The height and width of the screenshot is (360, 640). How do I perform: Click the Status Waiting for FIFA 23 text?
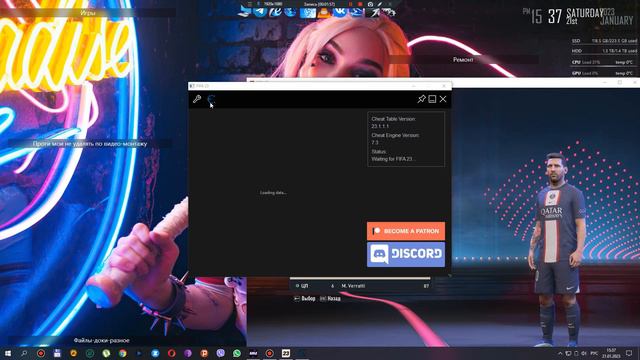pyautogui.click(x=393, y=155)
